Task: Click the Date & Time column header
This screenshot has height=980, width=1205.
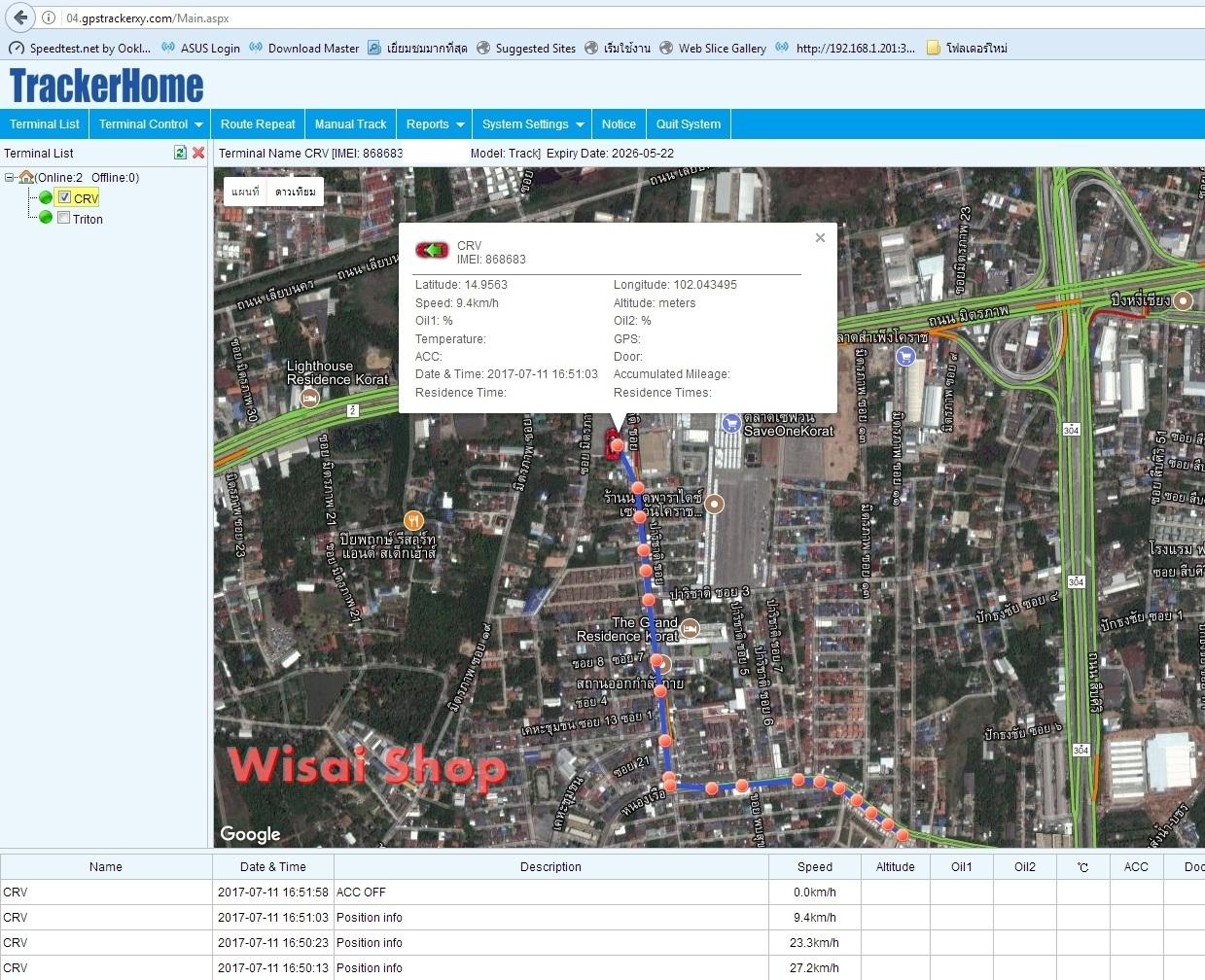Action: (x=273, y=867)
